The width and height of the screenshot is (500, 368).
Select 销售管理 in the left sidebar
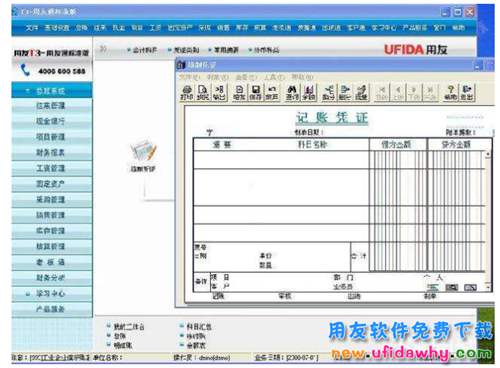click(x=52, y=215)
